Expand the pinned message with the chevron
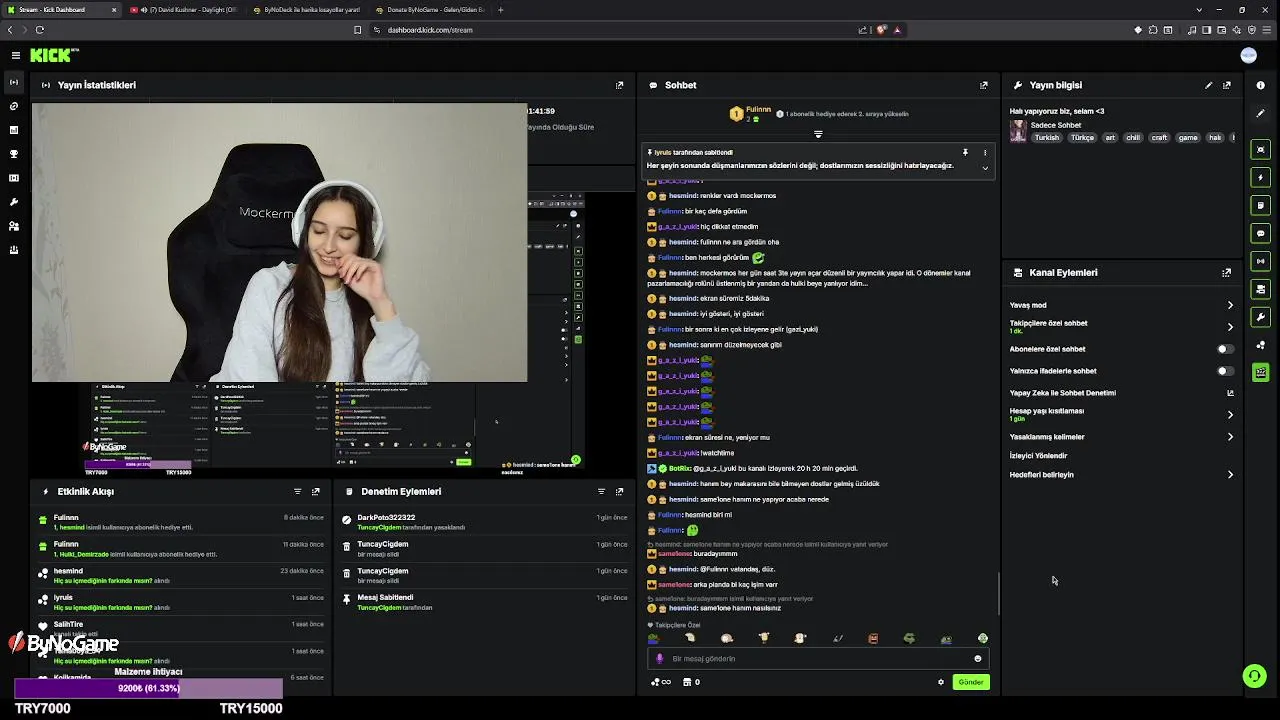This screenshot has width=1280, height=720. tap(985, 168)
